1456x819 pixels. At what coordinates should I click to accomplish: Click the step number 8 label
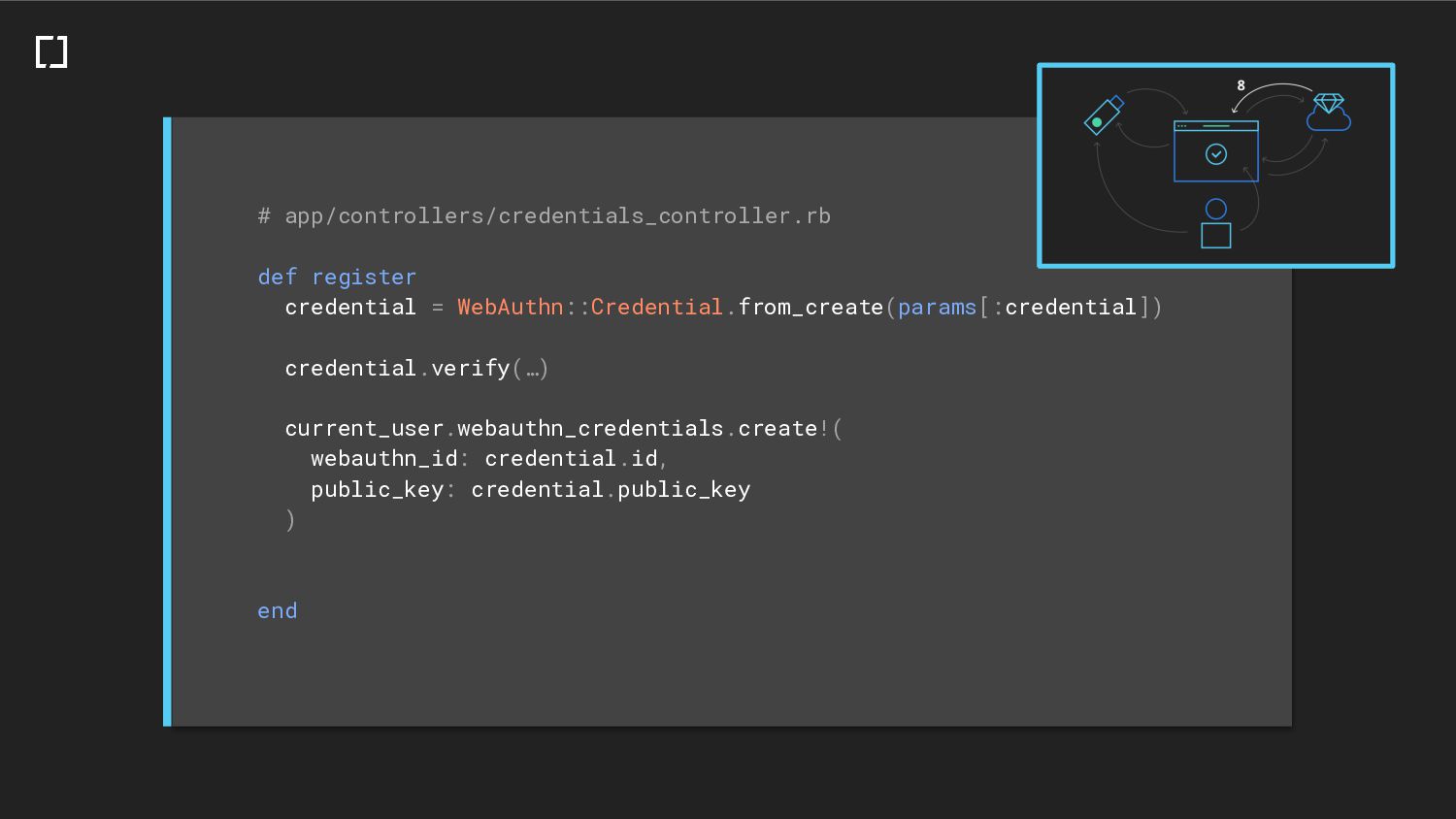coord(1241,85)
